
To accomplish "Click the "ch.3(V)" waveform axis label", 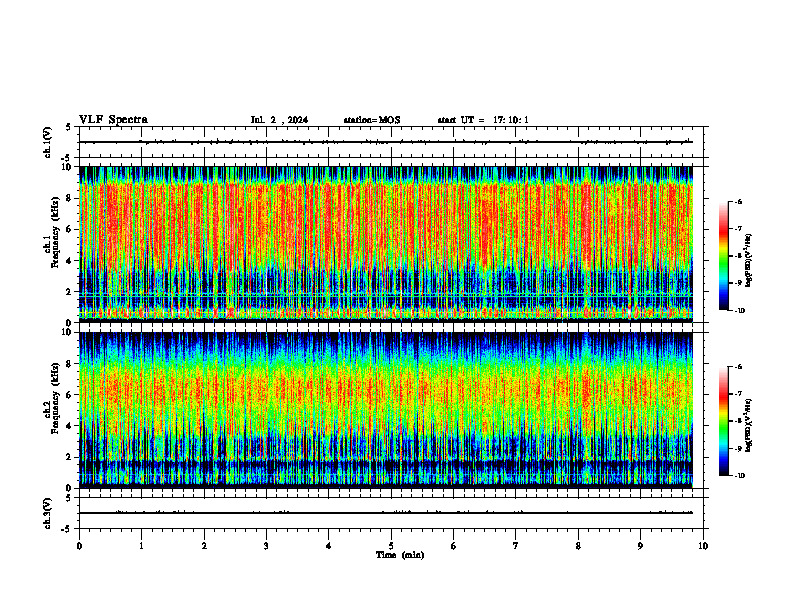I will coord(47,513).
